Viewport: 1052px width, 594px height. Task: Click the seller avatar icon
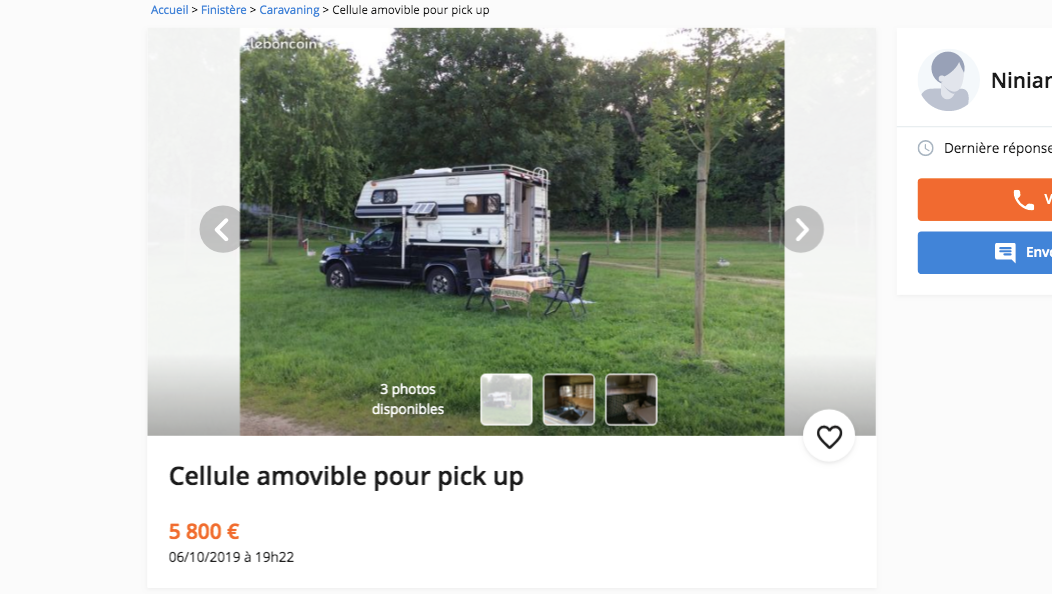(x=948, y=81)
